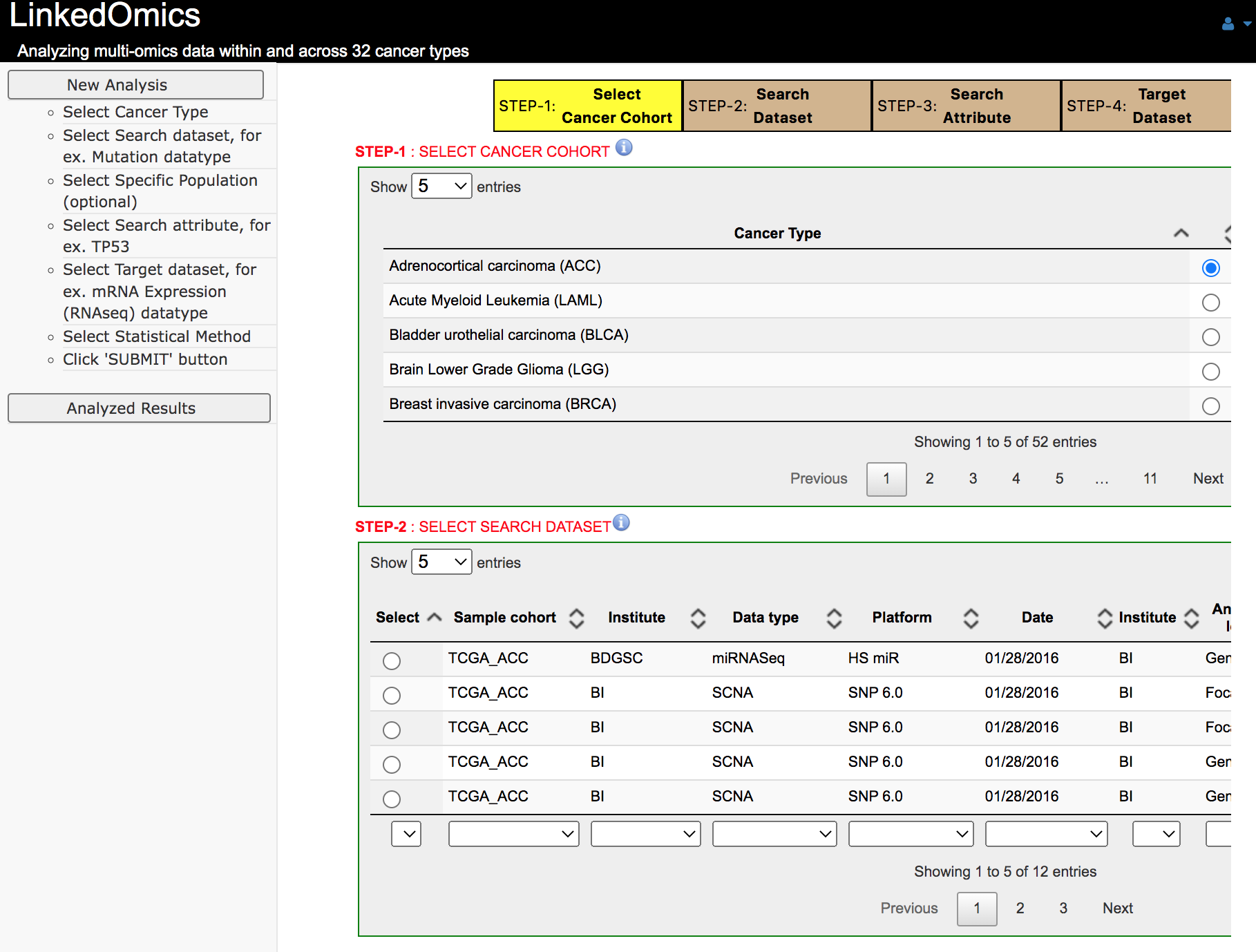This screenshot has width=1256, height=952.
Task: Open the Platform filter dropdown
Action: coord(911,834)
